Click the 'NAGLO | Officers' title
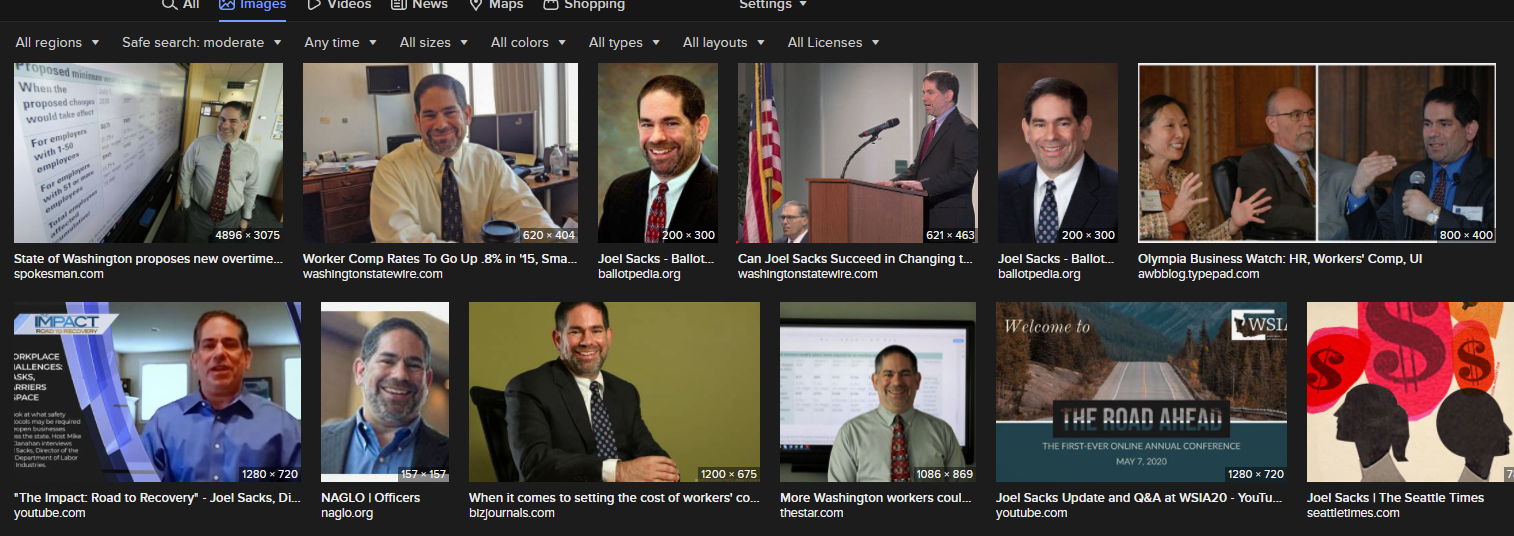Viewport: 1514px width, 536px height. pos(370,498)
